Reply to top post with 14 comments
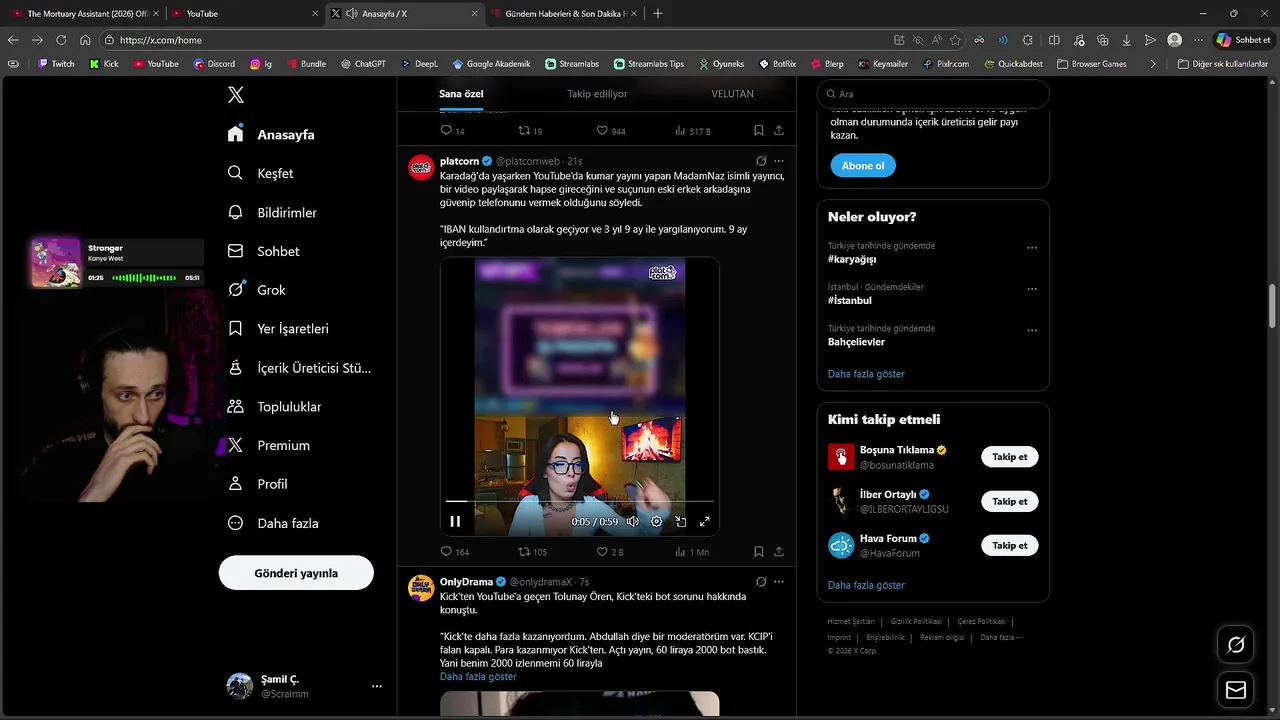The width and height of the screenshot is (1280, 720). pyautogui.click(x=453, y=131)
